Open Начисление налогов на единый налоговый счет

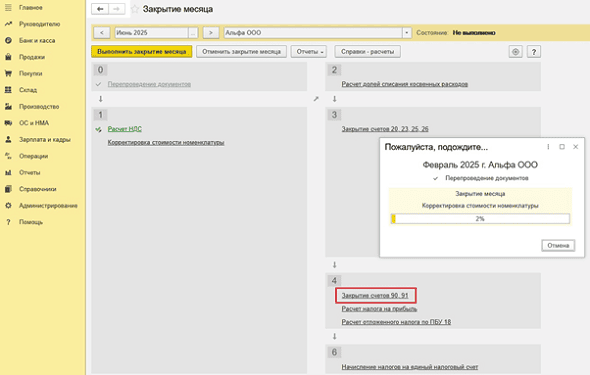click(x=410, y=367)
